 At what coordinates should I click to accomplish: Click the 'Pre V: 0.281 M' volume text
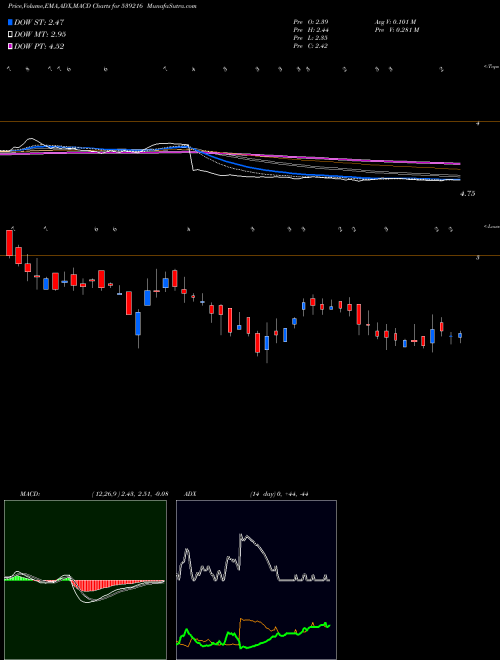point(398,30)
